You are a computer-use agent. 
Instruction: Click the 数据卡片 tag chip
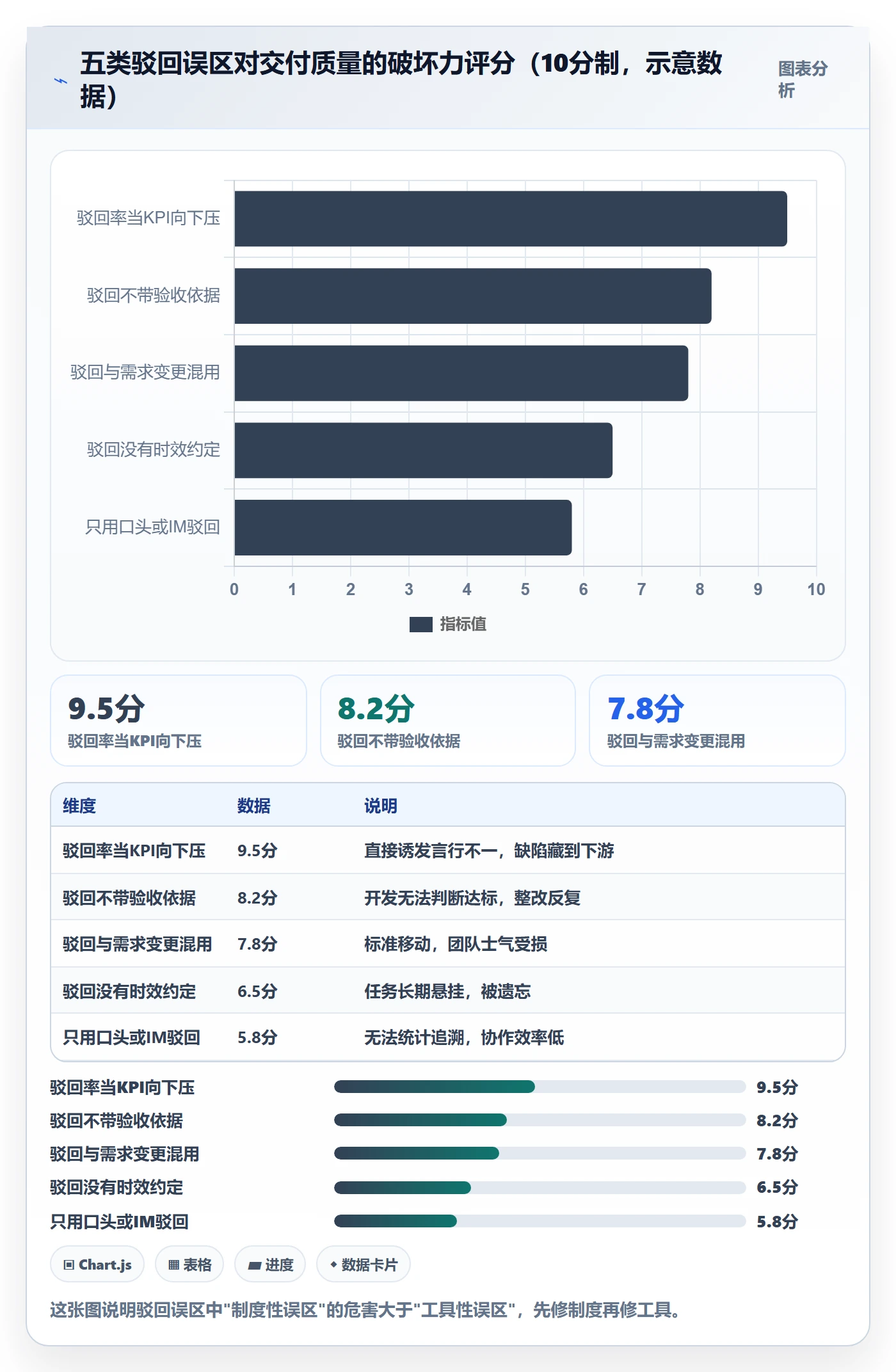pyautogui.click(x=364, y=1264)
